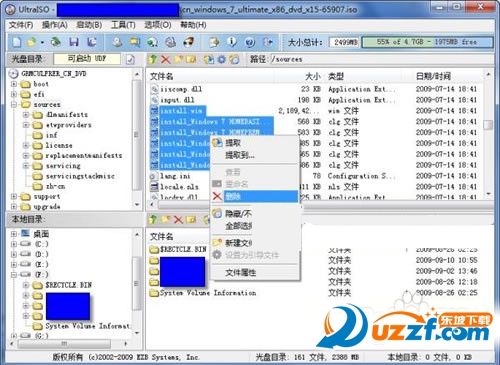500x365 pixels.
Task: Click the red Delete X in local pane toolbar
Action: (178, 219)
